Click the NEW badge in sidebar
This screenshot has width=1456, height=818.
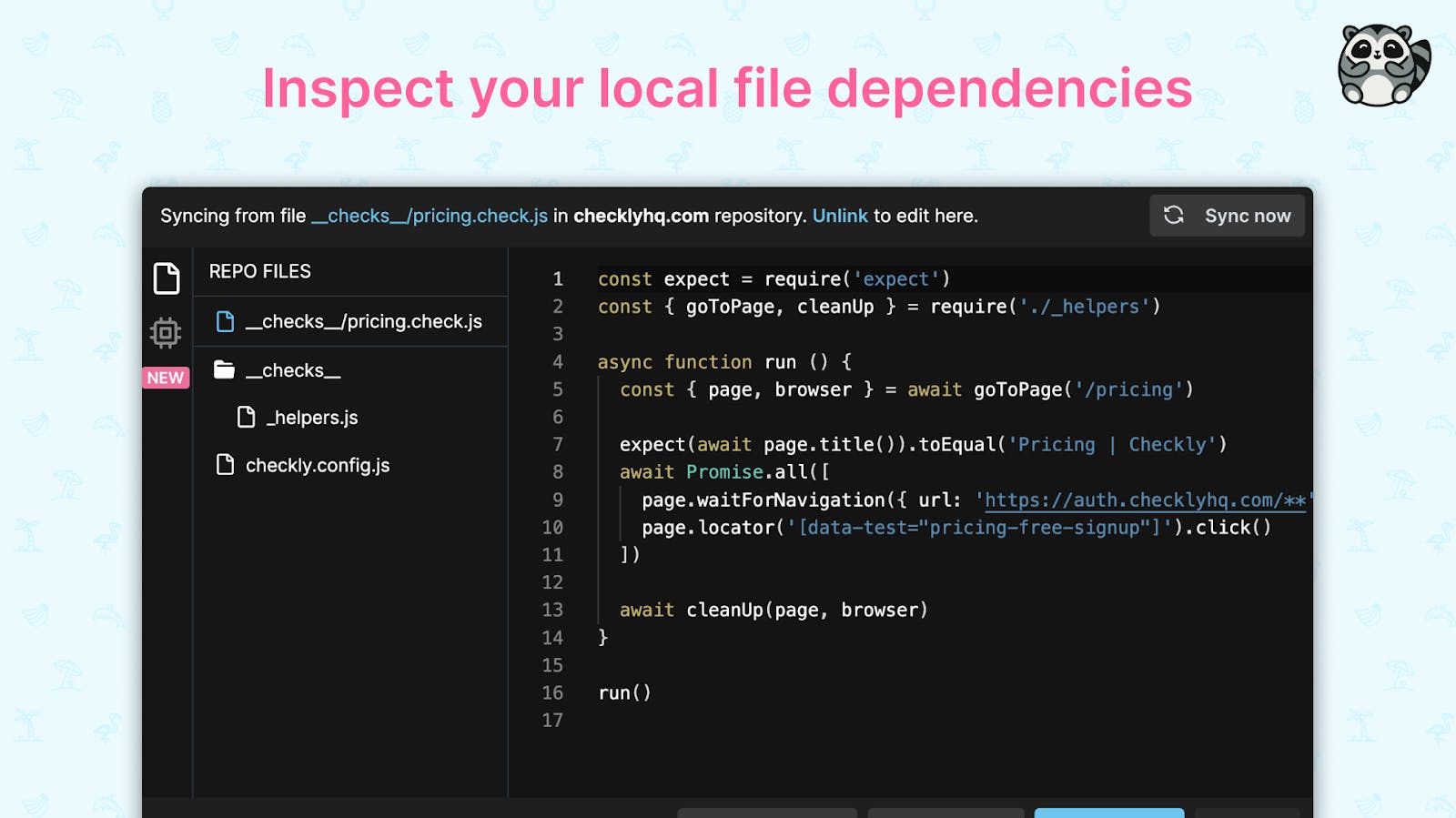166,378
